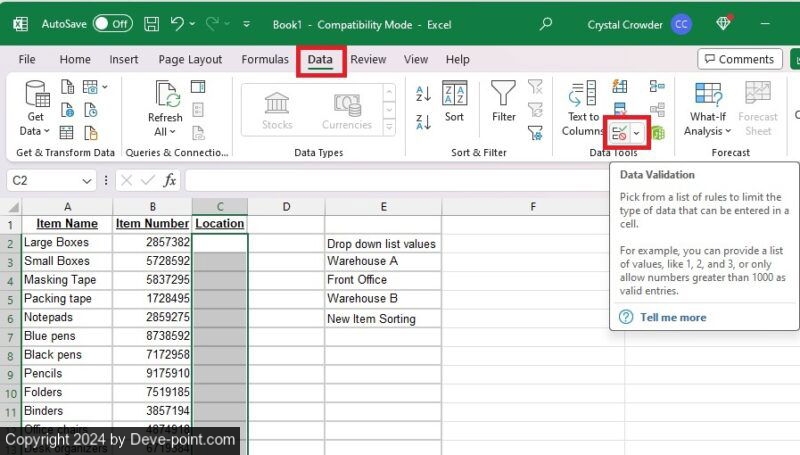Select column D header
Screen dimensions: 800x455
pyautogui.click(x=286, y=206)
